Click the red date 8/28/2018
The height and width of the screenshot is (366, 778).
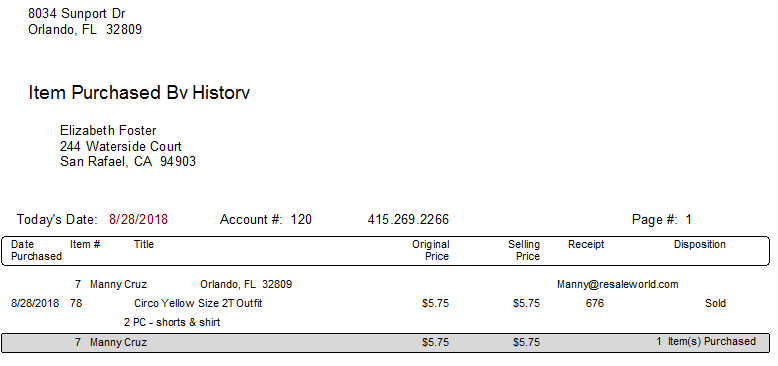pos(138,219)
